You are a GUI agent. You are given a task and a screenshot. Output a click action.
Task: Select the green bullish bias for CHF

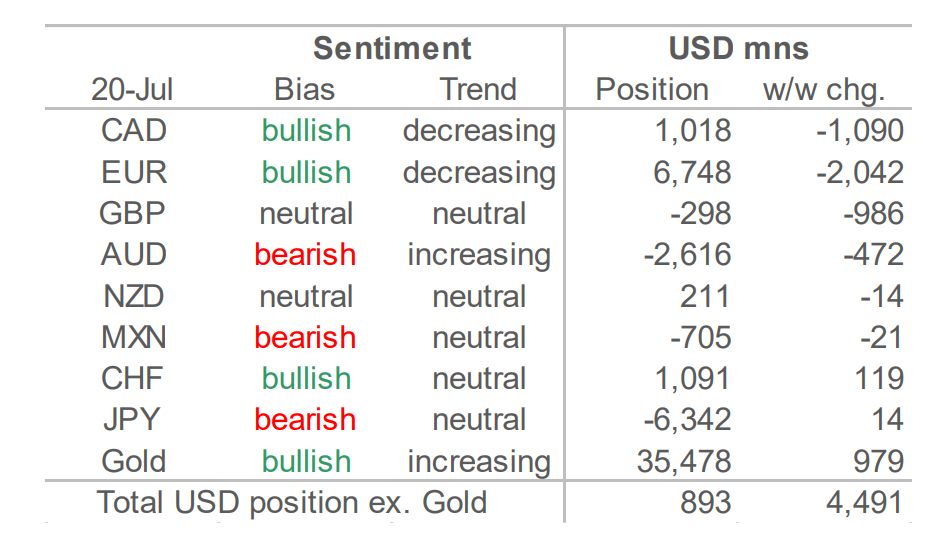[x=306, y=379]
